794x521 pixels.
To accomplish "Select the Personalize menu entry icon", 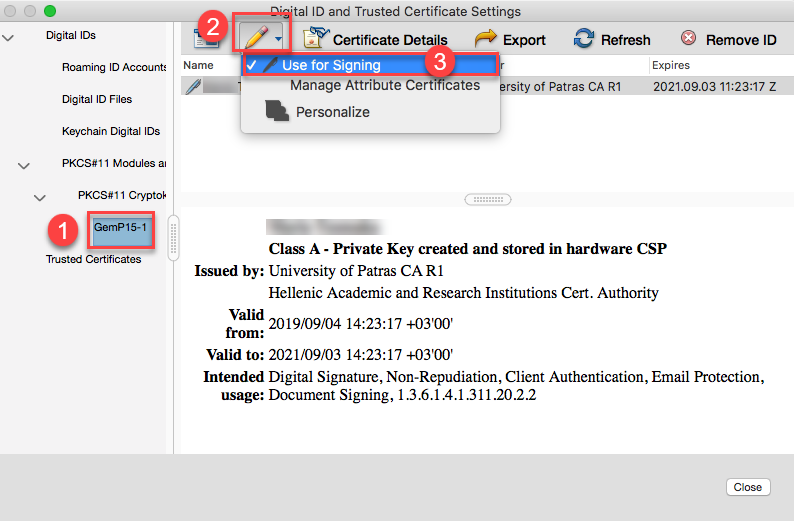I will [276, 111].
